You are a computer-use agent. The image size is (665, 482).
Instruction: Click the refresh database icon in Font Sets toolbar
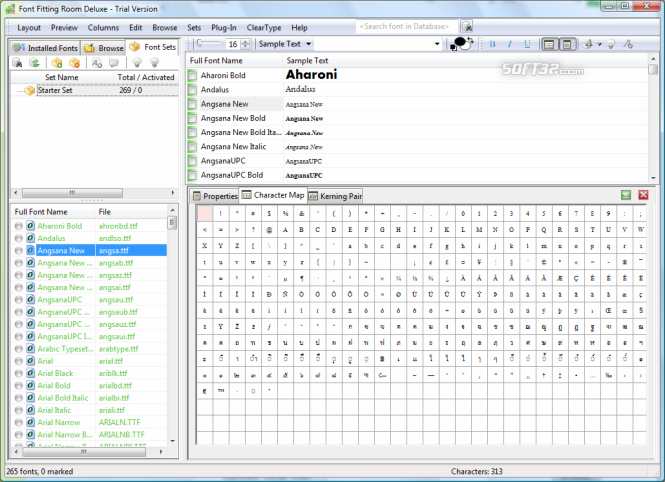click(34, 63)
